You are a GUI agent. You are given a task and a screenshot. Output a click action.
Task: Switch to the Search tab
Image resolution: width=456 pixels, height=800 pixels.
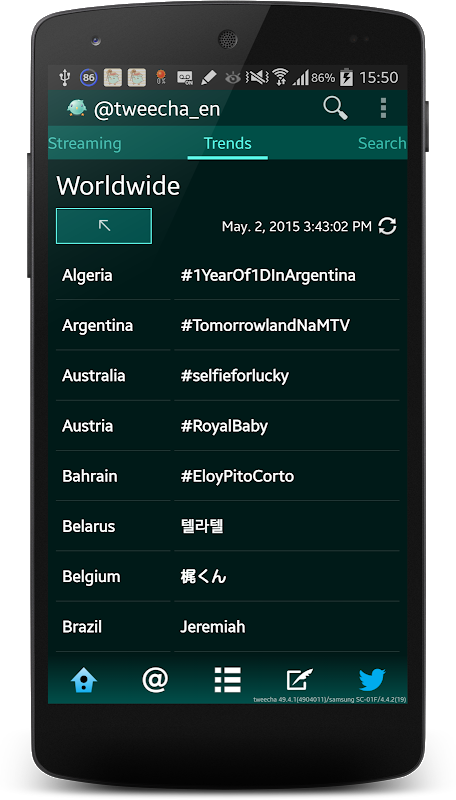point(382,143)
